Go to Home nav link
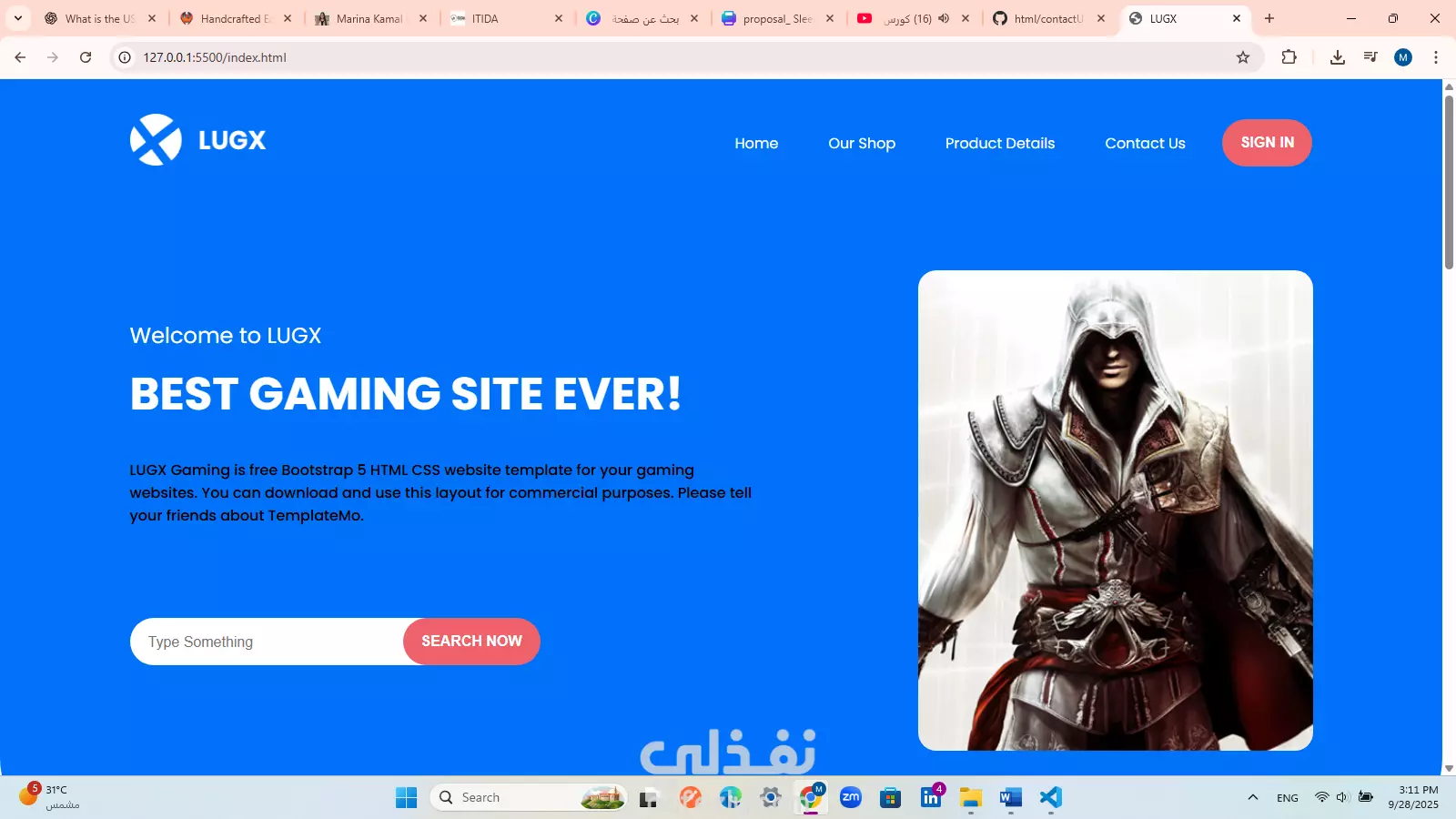This screenshot has width=1456, height=819. (756, 144)
